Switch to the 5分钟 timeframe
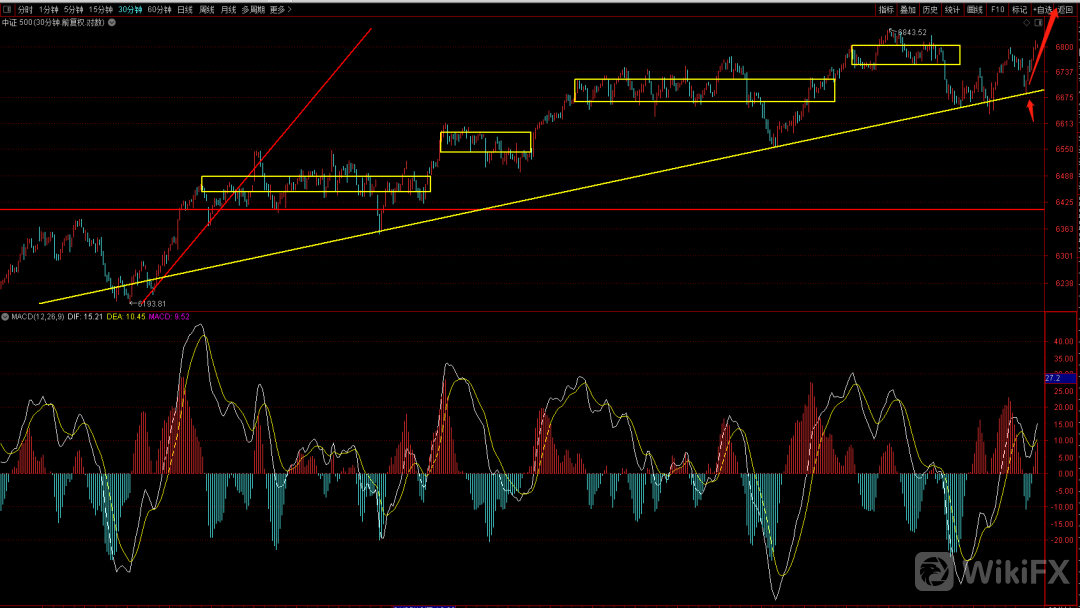The image size is (1080, 608). point(73,9)
